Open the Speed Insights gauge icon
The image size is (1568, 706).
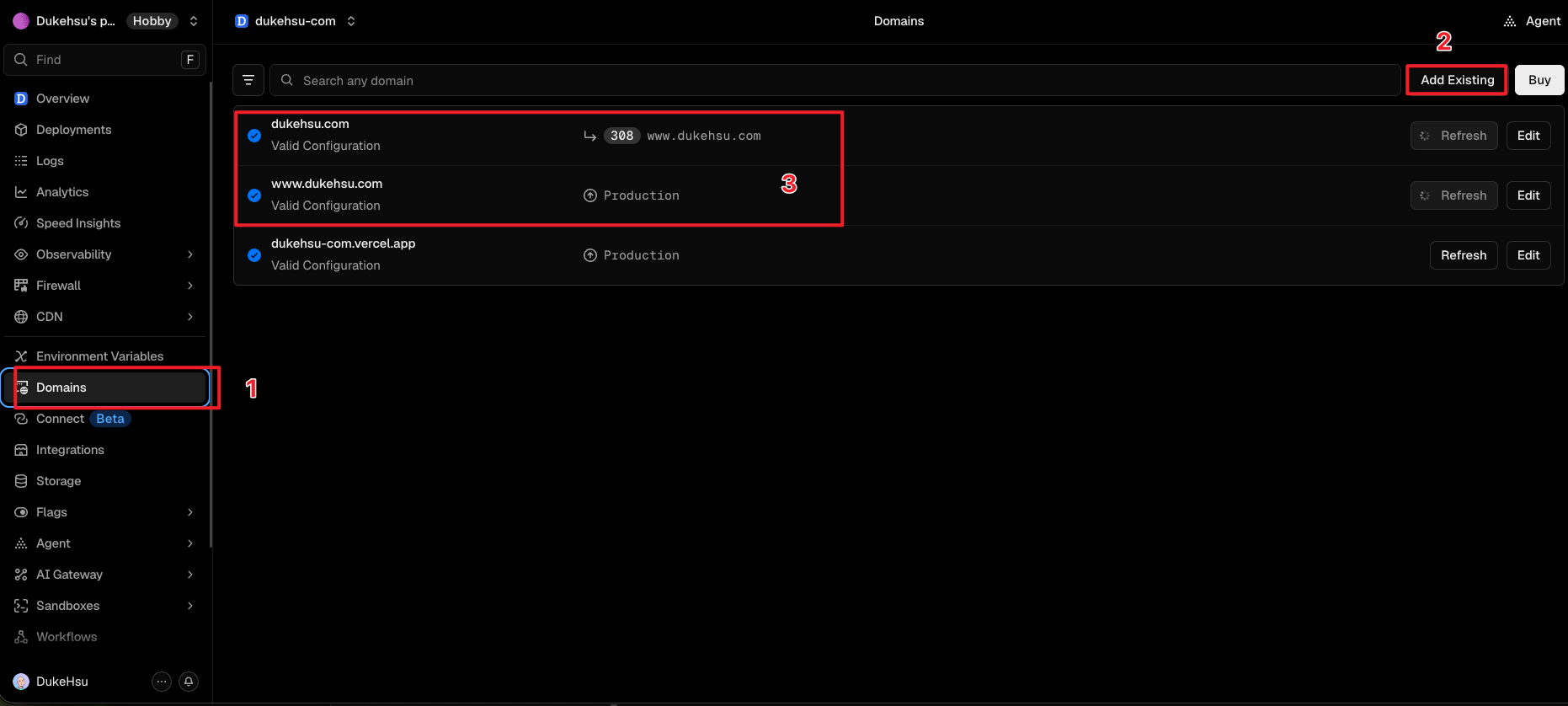[x=21, y=223]
